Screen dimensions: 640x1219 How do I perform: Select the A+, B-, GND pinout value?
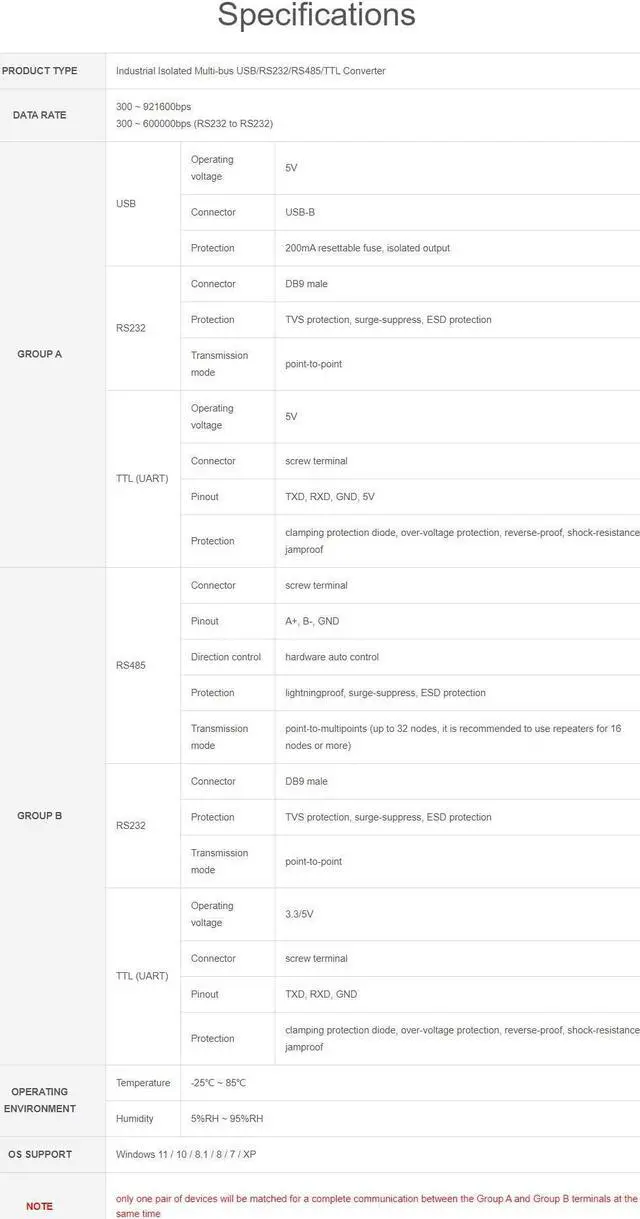(312, 621)
